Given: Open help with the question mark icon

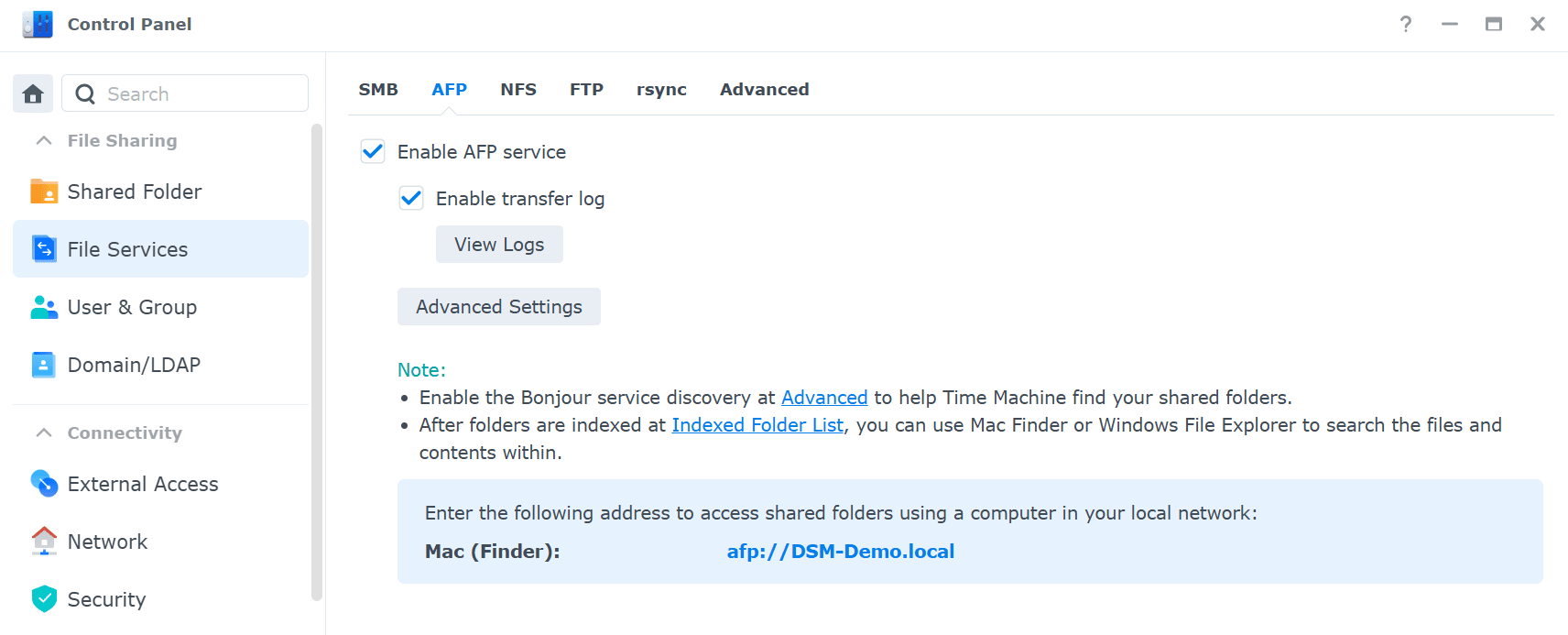Looking at the screenshot, I should pos(1406,24).
